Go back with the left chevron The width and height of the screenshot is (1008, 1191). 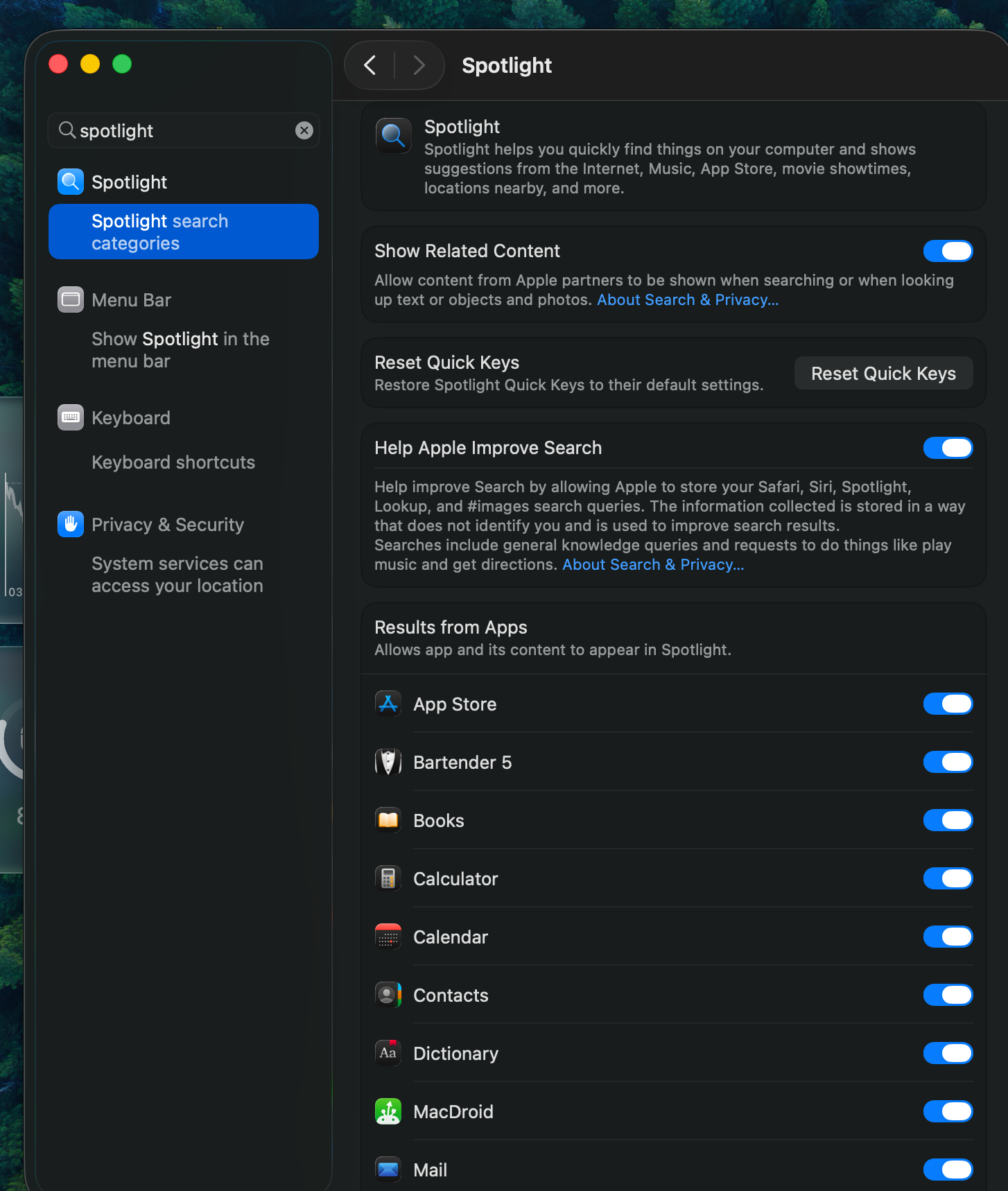coord(370,65)
